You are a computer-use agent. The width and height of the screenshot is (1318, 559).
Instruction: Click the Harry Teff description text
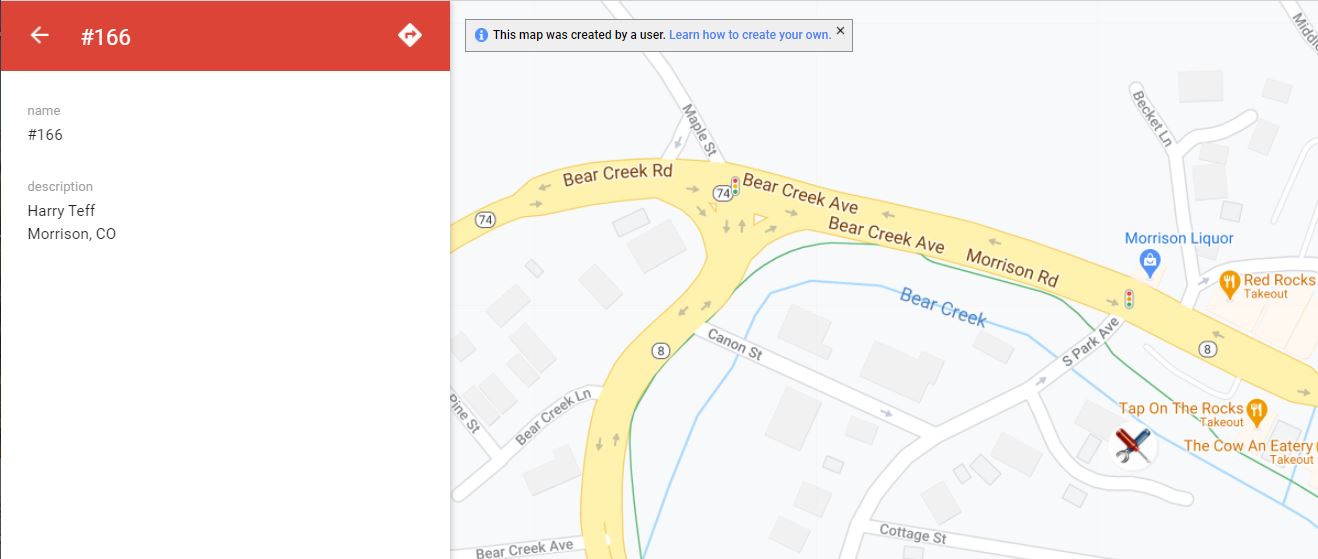click(62, 210)
